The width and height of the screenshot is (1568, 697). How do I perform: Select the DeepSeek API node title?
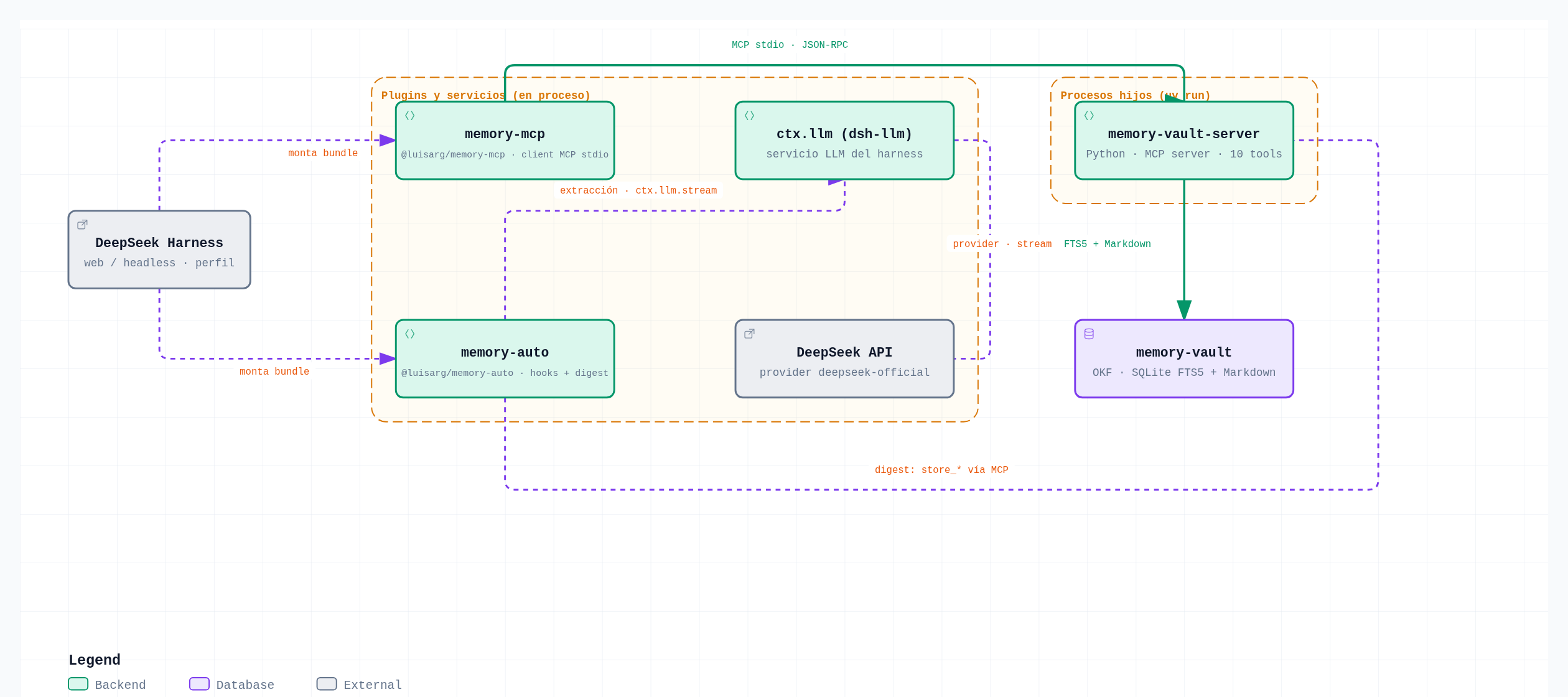click(x=844, y=353)
